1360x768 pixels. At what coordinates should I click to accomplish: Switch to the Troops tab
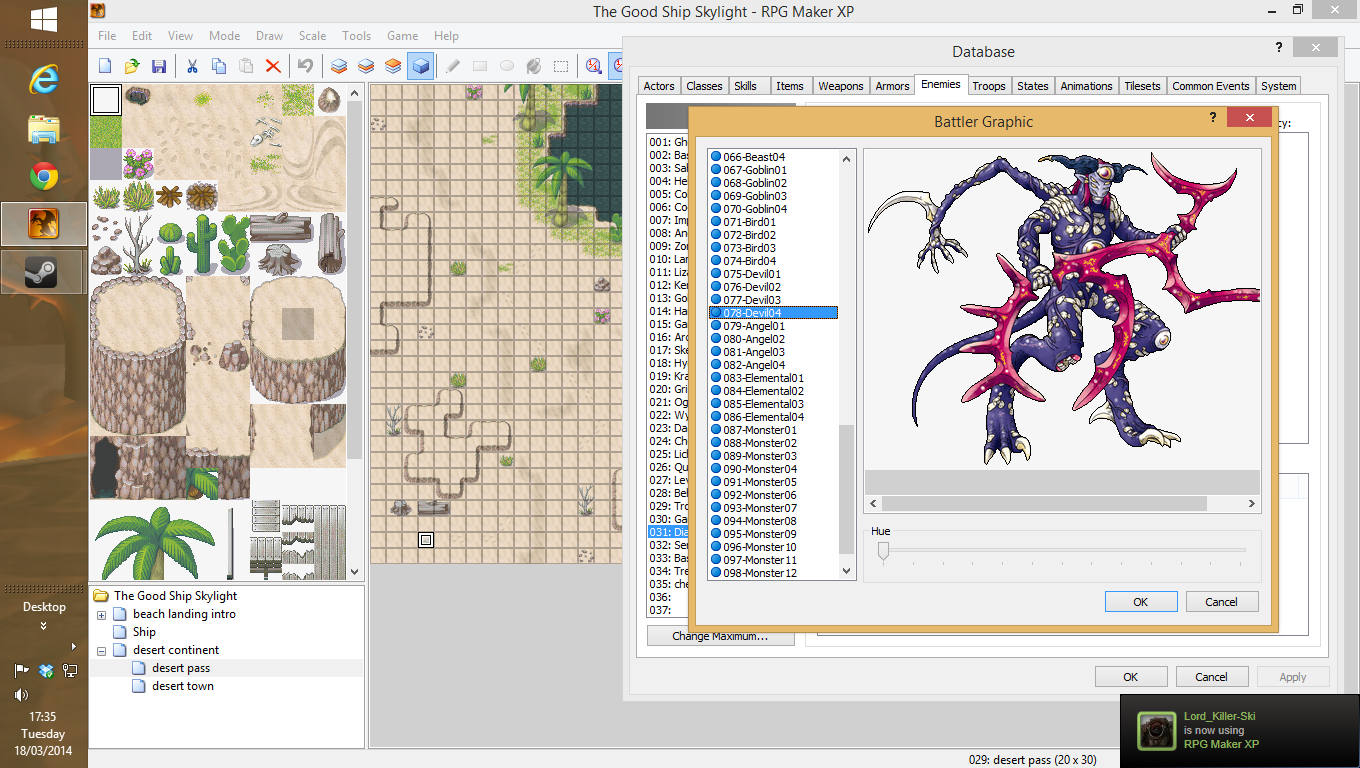pyautogui.click(x=989, y=86)
